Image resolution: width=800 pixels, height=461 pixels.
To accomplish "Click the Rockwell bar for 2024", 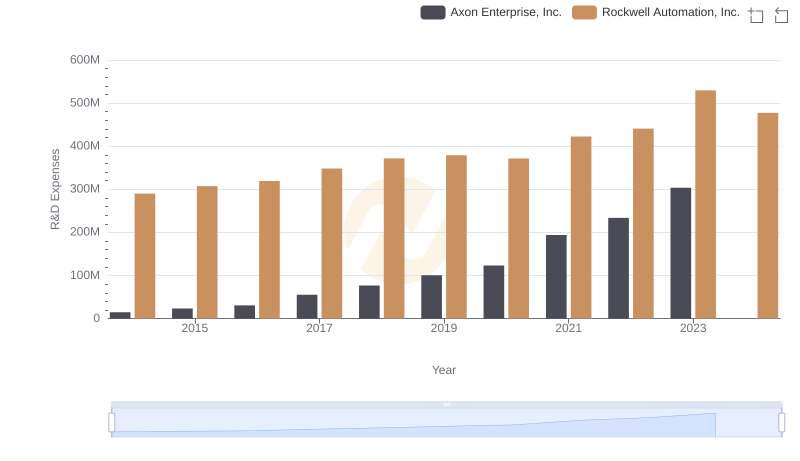I will point(767,216).
